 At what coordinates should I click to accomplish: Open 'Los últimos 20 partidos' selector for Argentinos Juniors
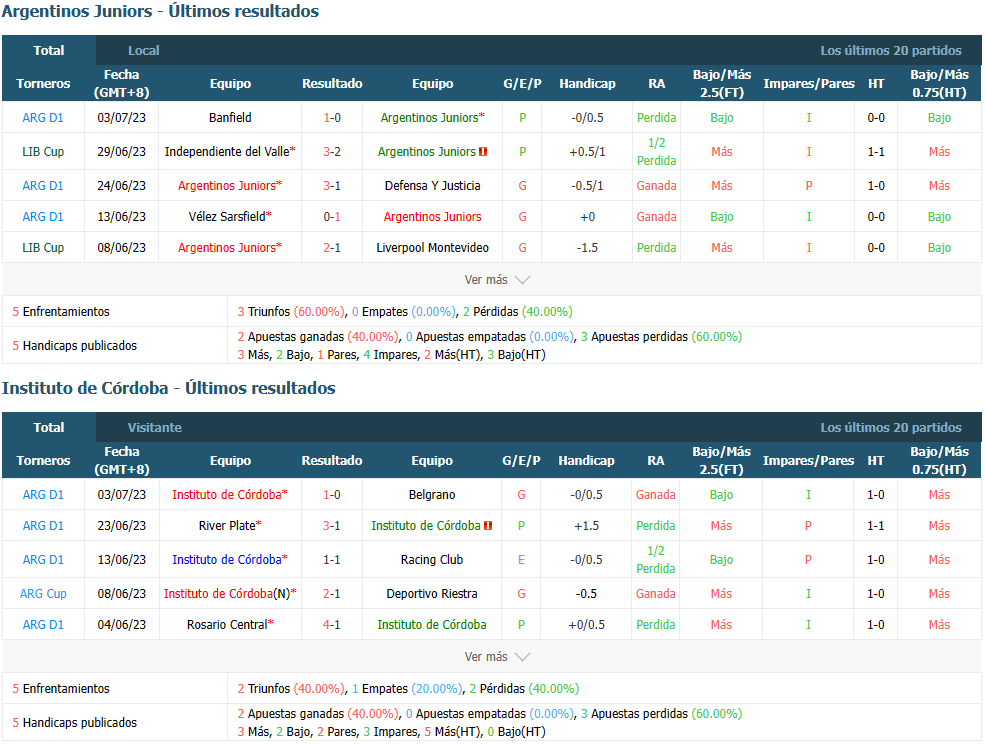click(890, 50)
